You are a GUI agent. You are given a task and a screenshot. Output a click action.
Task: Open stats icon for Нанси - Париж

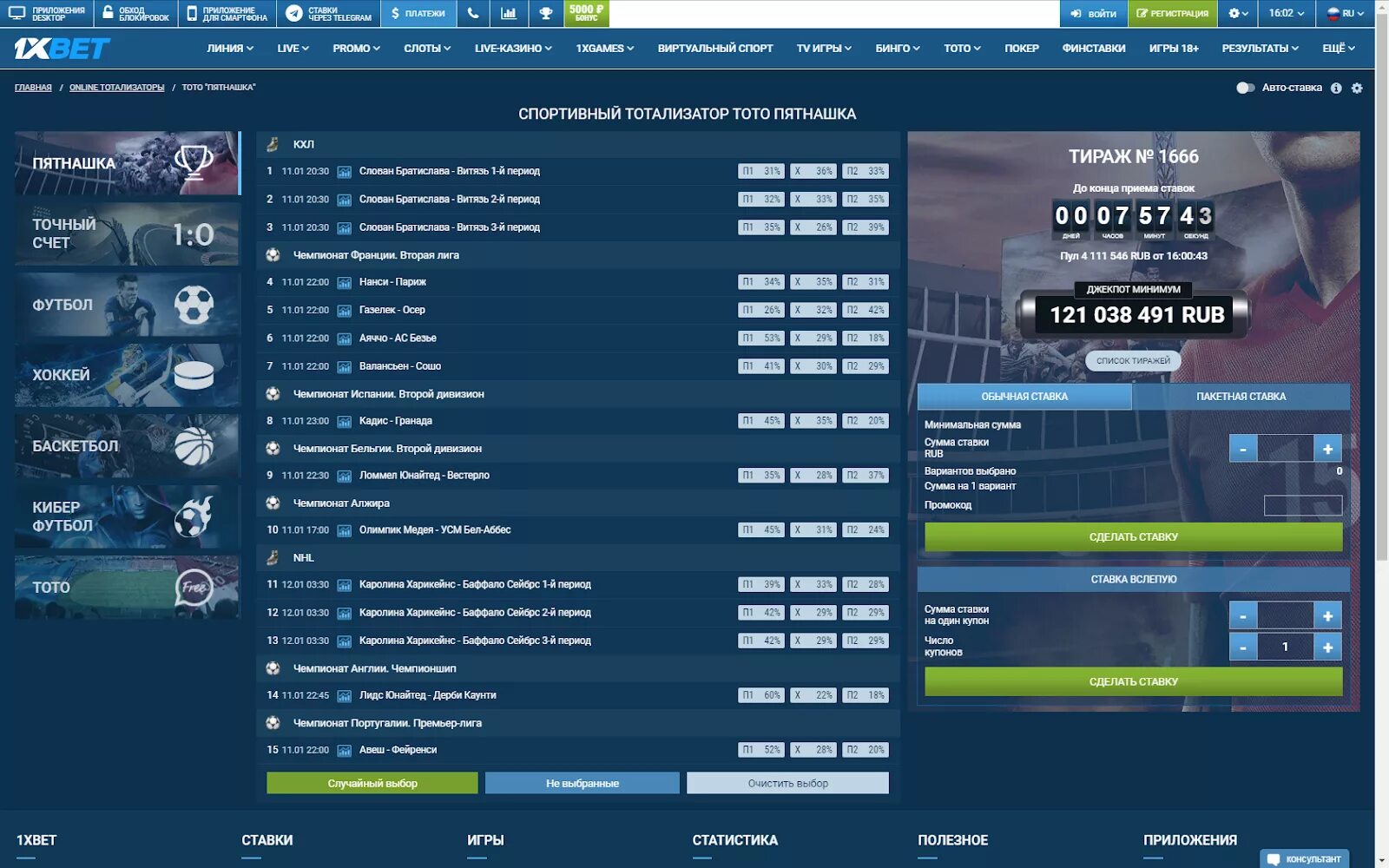tap(344, 282)
